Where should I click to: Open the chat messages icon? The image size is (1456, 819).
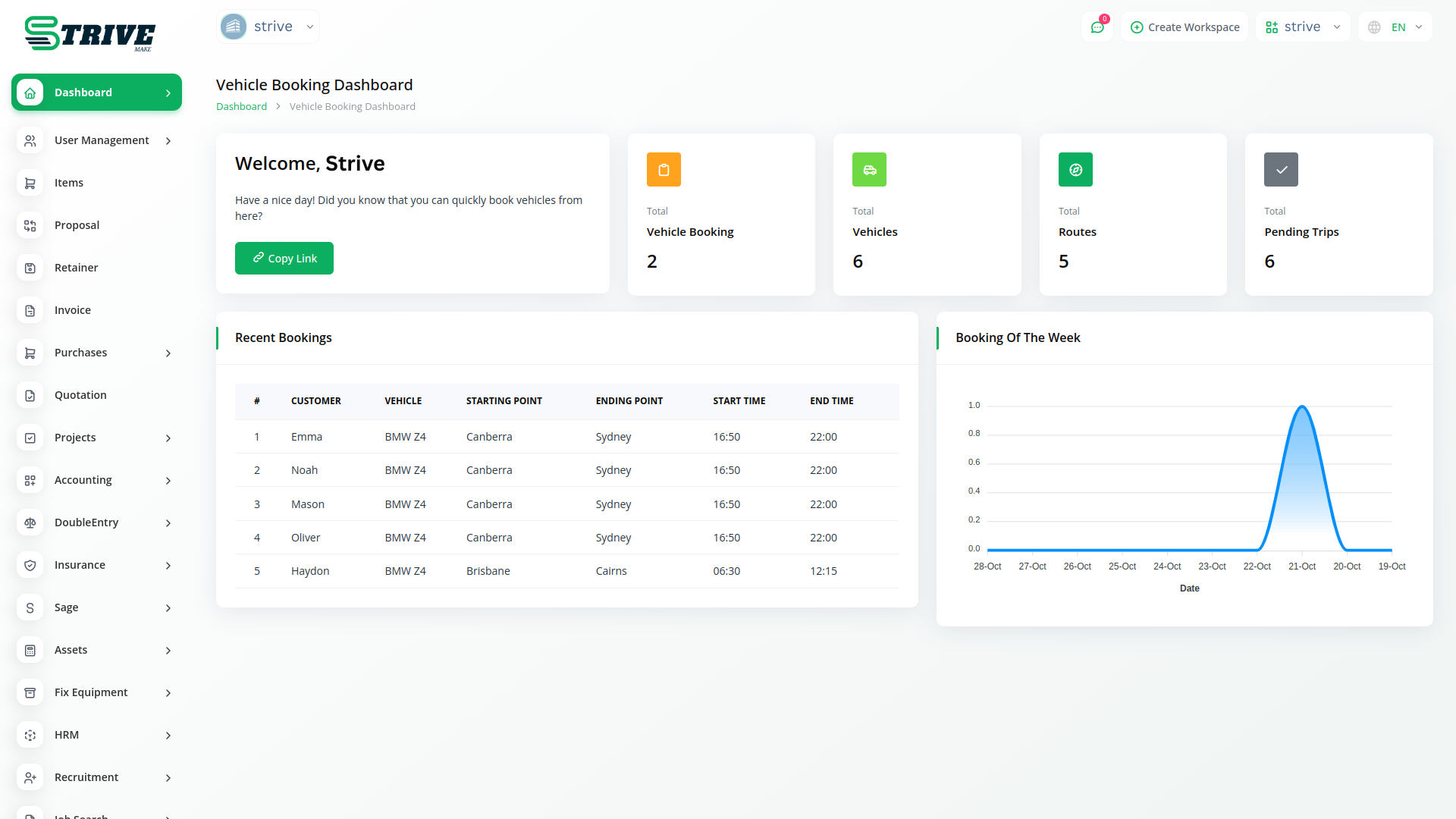pos(1097,27)
